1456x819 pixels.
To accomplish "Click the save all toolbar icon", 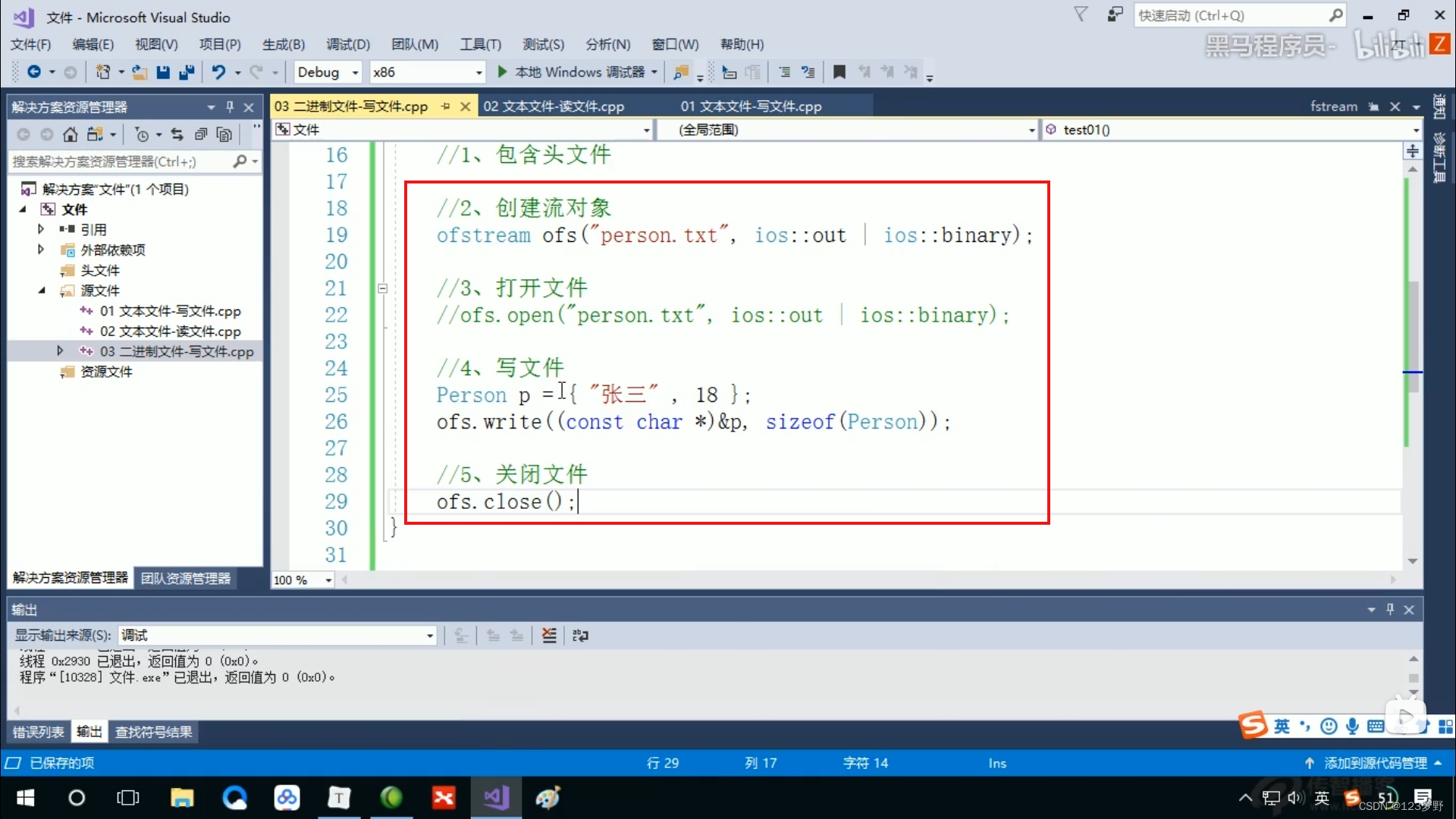I will tap(187, 72).
